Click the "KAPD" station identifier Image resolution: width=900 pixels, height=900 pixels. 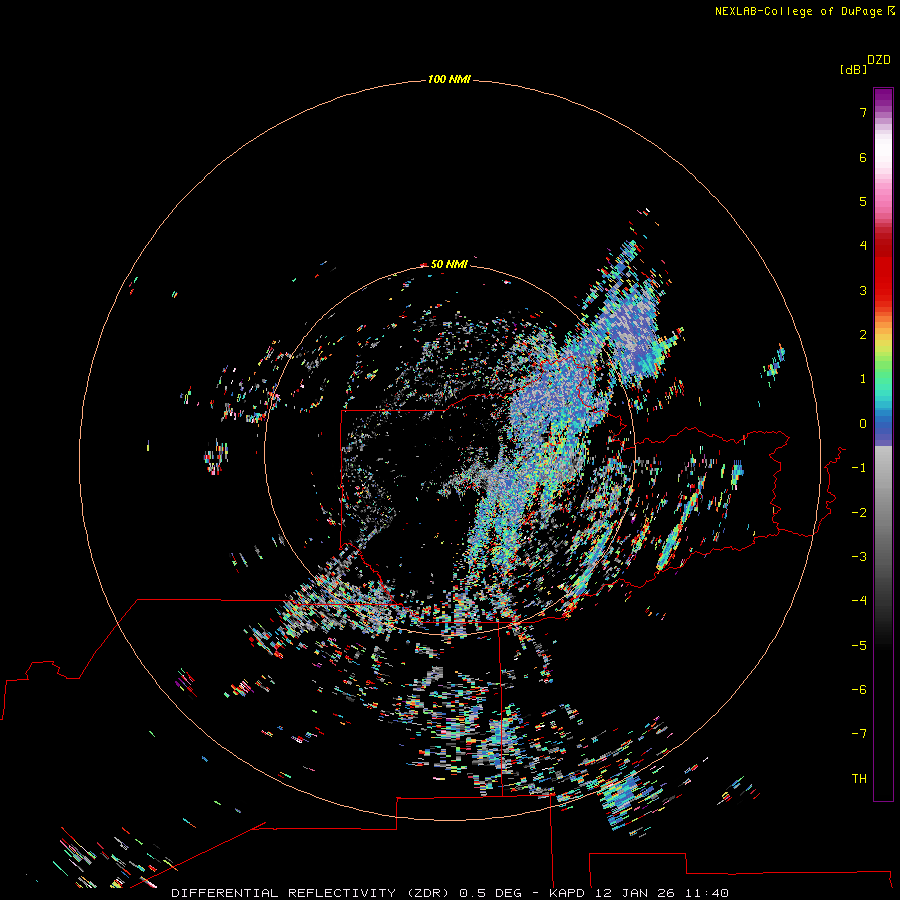click(567, 893)
